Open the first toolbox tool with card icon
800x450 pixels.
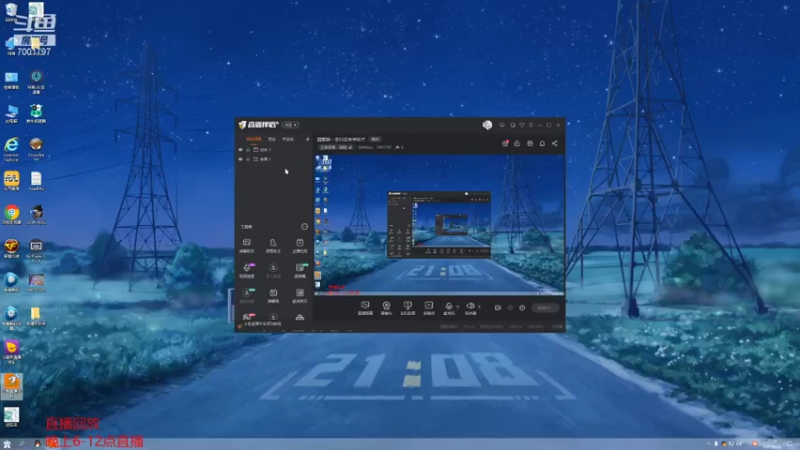(246, 245)
